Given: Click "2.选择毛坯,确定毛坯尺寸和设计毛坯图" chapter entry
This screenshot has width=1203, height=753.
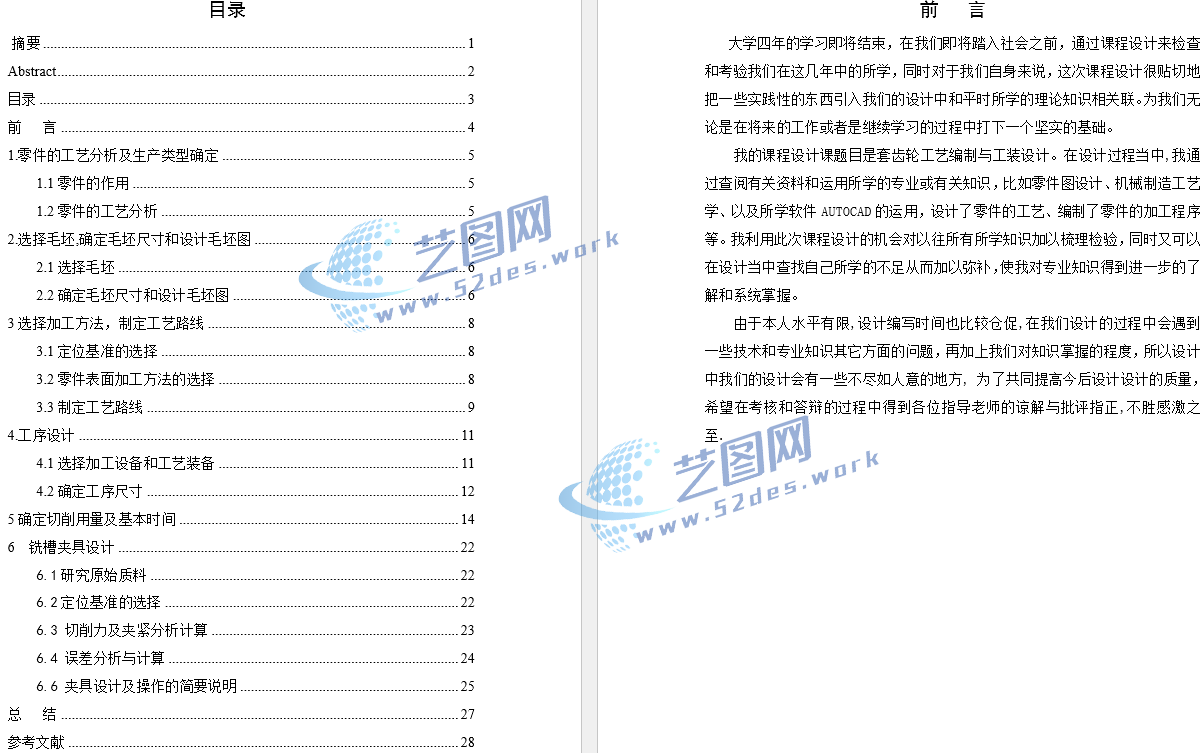Looking at the screenshot, I should pos(241,240).
